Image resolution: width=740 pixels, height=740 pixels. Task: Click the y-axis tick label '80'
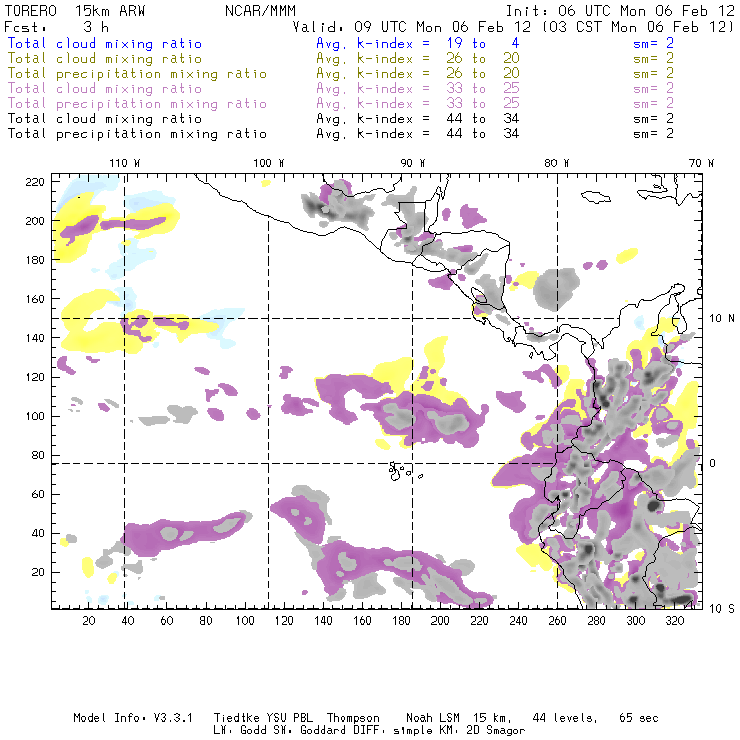pos(38,455)
